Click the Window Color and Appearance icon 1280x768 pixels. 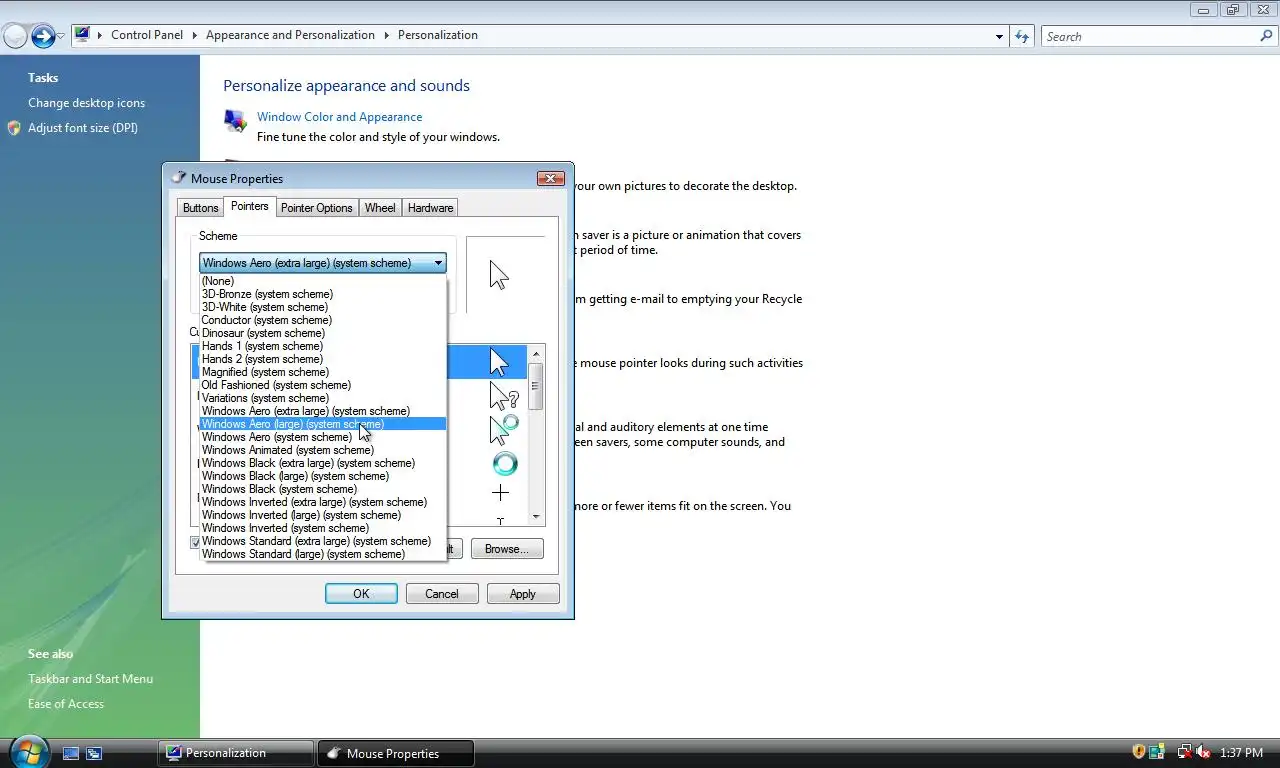click(x=235, y=121)
